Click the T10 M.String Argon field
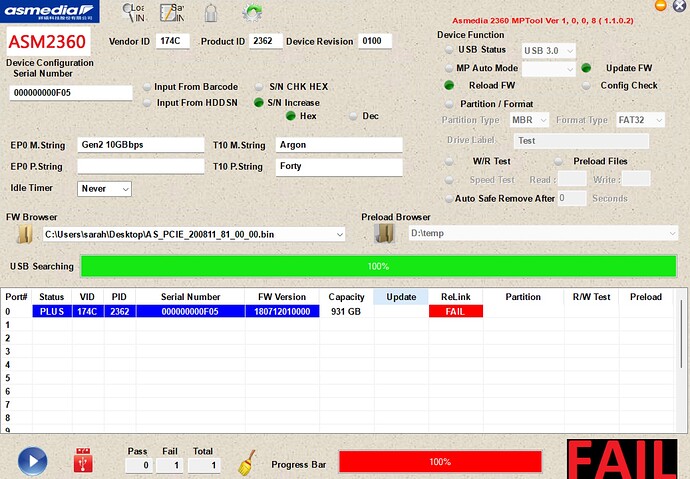690x479 pixels. tap(339, 145)
